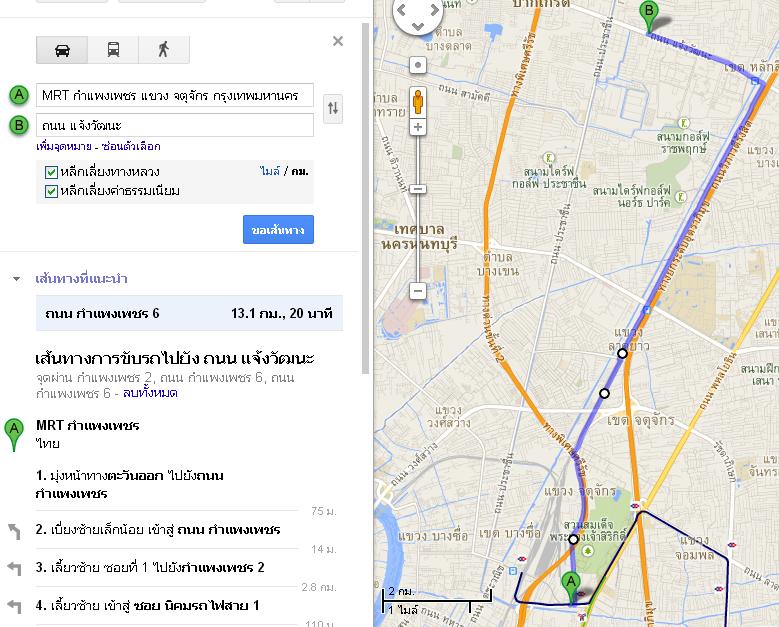This screenshot has height=627, width=779.
Task: Click the map scale bar
Action: (x=436, y=600)
